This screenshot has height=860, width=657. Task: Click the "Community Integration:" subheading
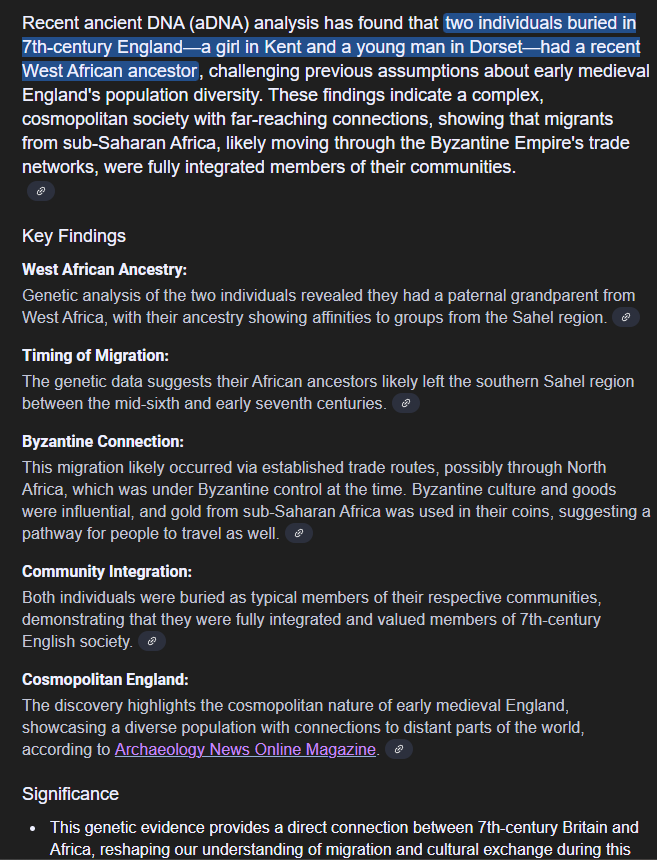click(x=107, y=572)
